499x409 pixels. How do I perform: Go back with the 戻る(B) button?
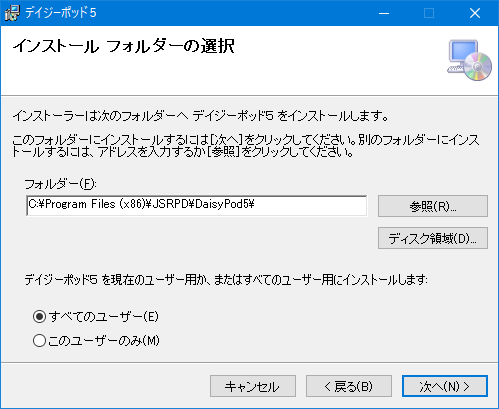point(349,386)
